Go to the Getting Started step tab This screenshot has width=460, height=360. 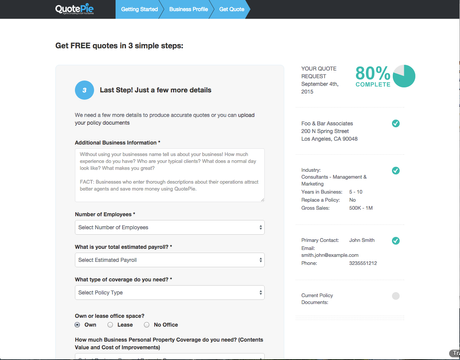(139, 9)
